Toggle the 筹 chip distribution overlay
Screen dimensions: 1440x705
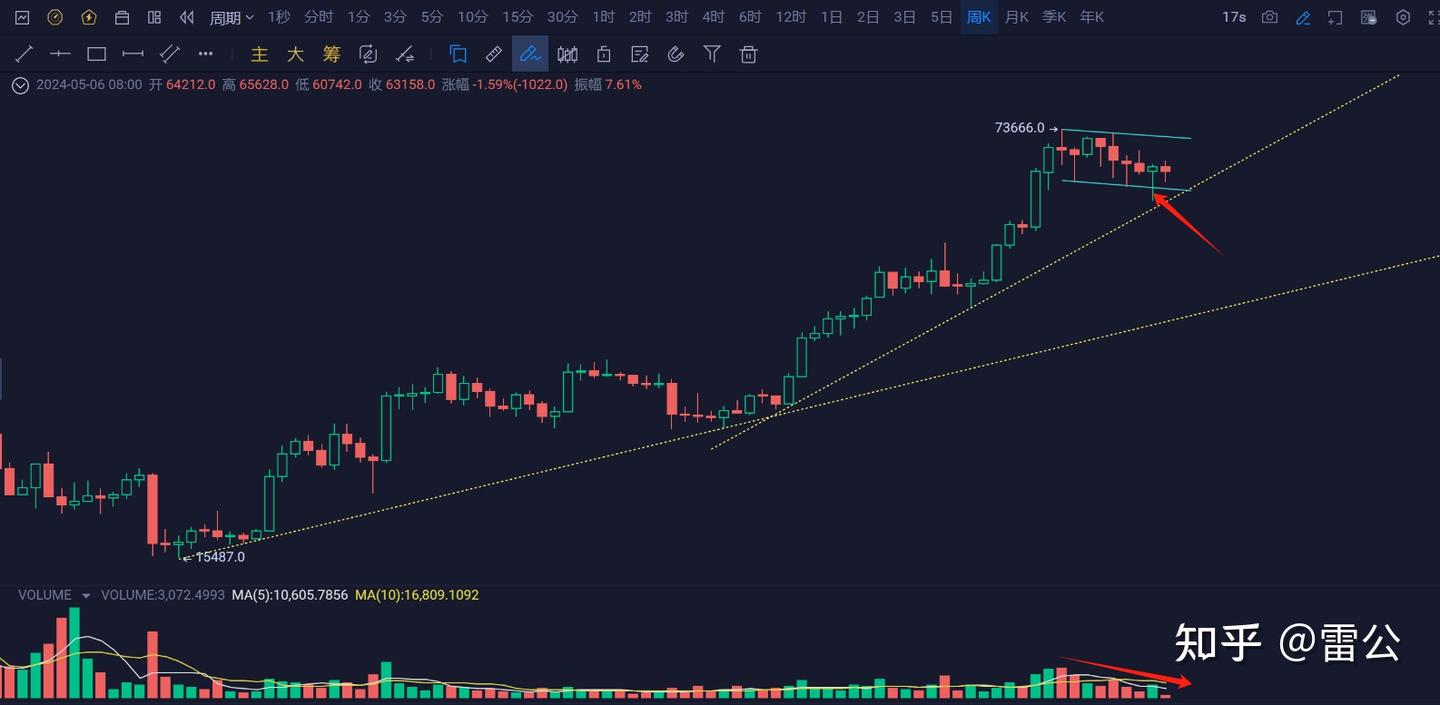pos(331,54)
